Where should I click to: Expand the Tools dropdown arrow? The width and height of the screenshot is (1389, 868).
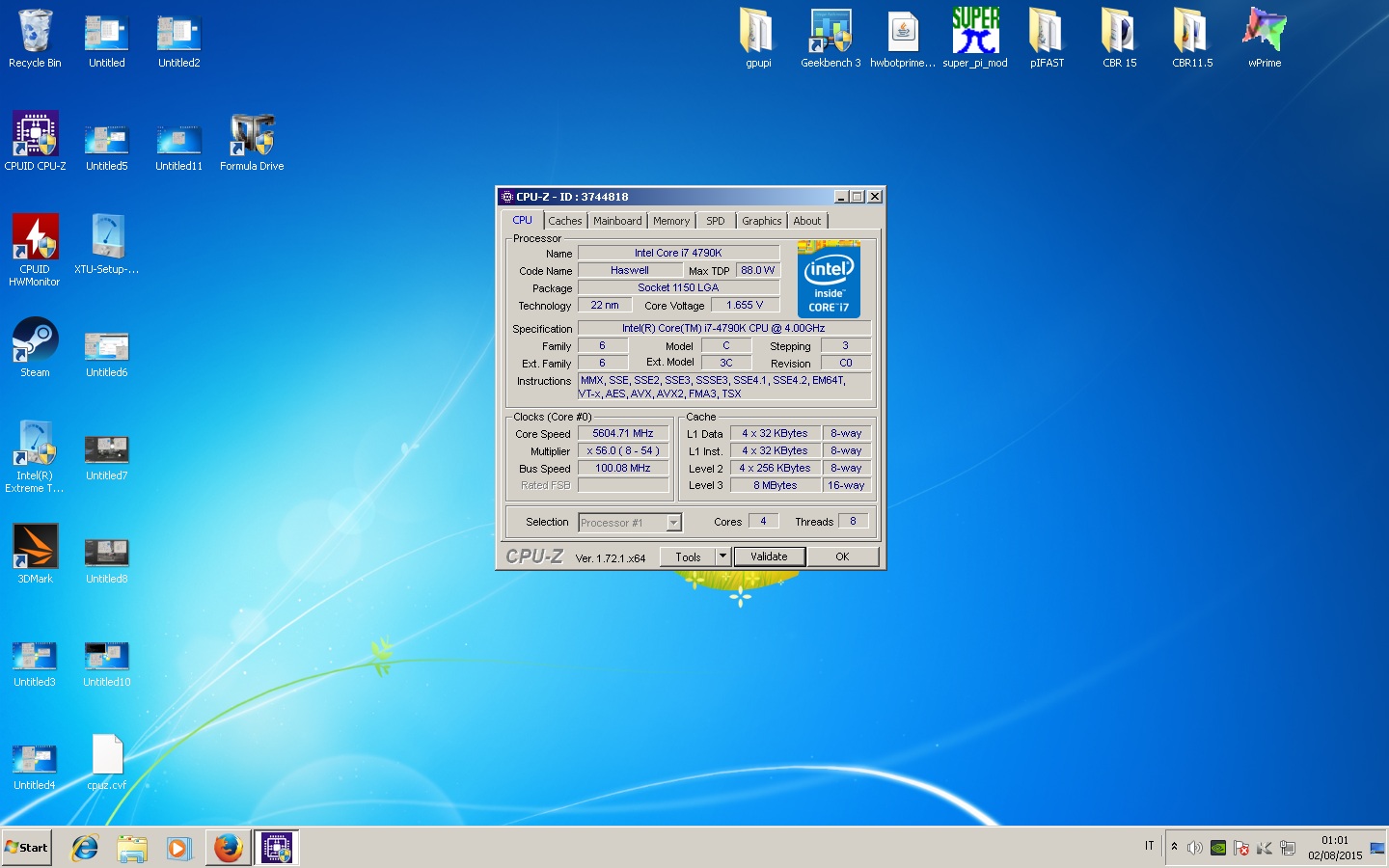pyautogui.click(x=722, y=556)
